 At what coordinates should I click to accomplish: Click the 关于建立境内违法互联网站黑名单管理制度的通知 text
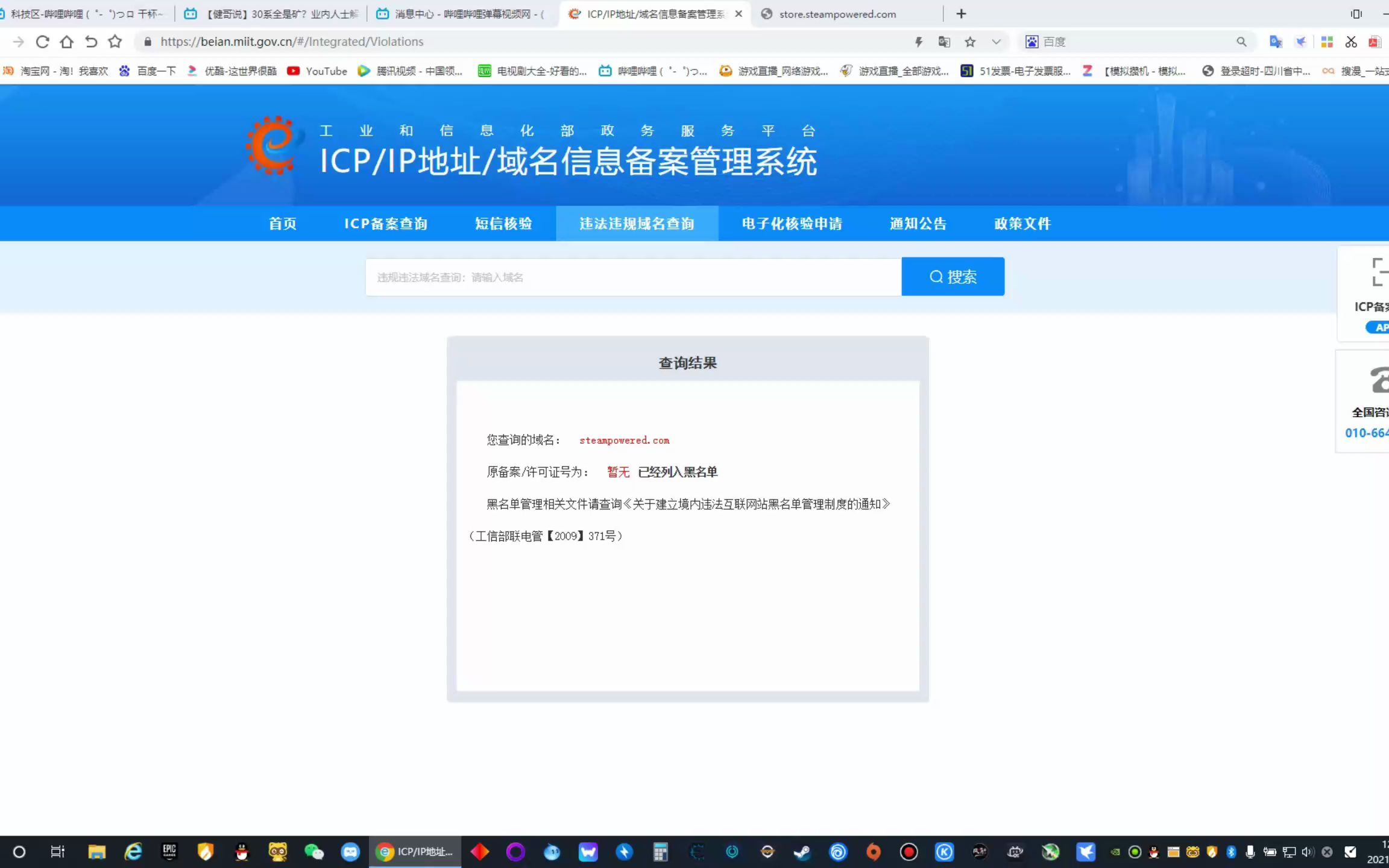tap(757, 504)
